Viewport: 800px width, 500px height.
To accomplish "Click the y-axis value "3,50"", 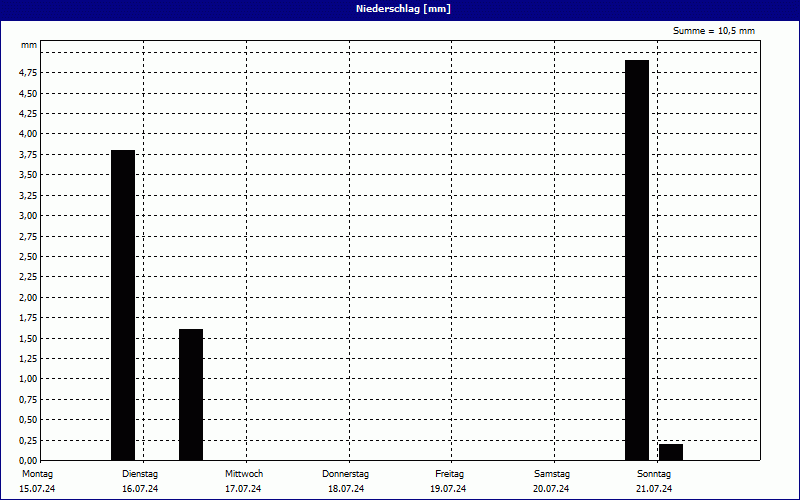I will (x=28, y=175).
